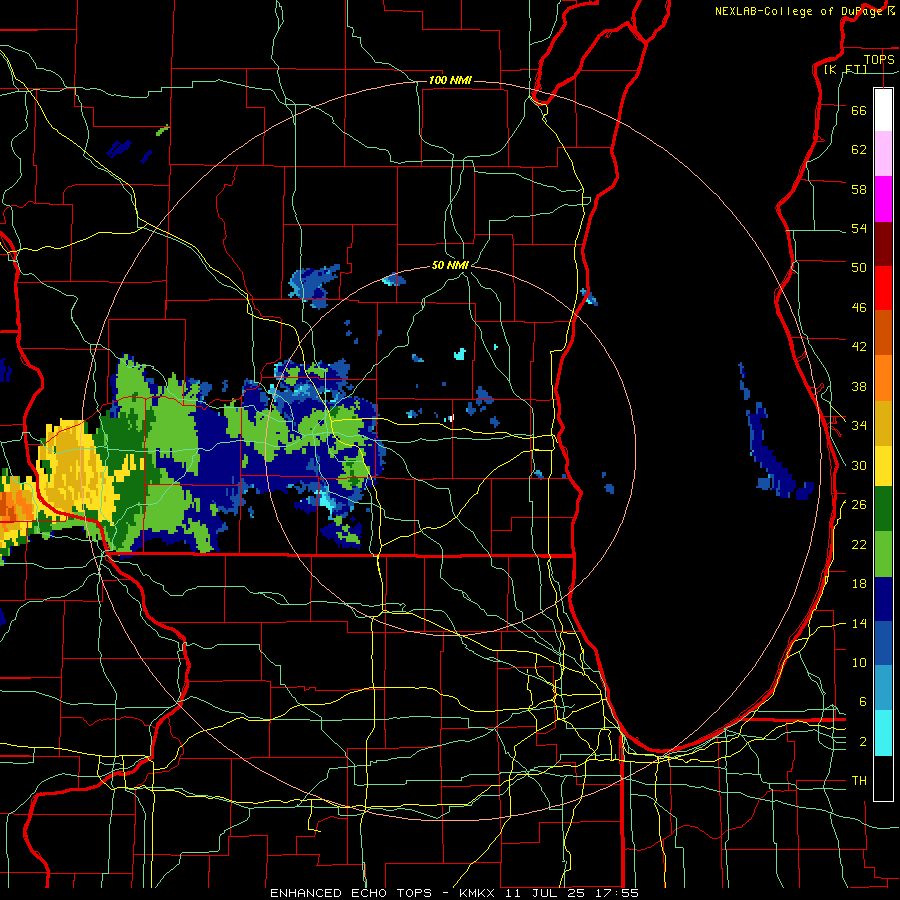This screenshot has width=900, height=900.
Task: Select the dark green legend swatch
Action: (883, 509)
